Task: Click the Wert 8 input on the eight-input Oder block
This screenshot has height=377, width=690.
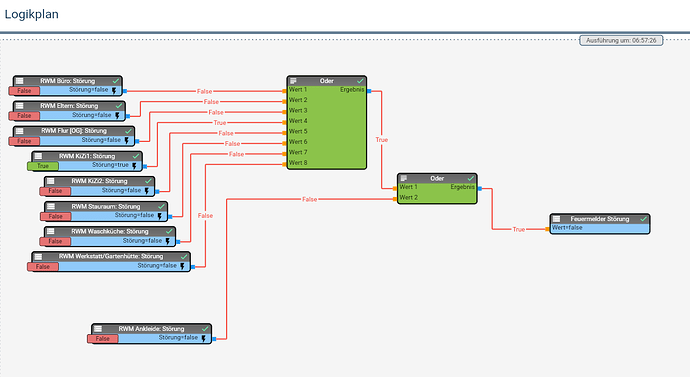Action: (298, 162)
